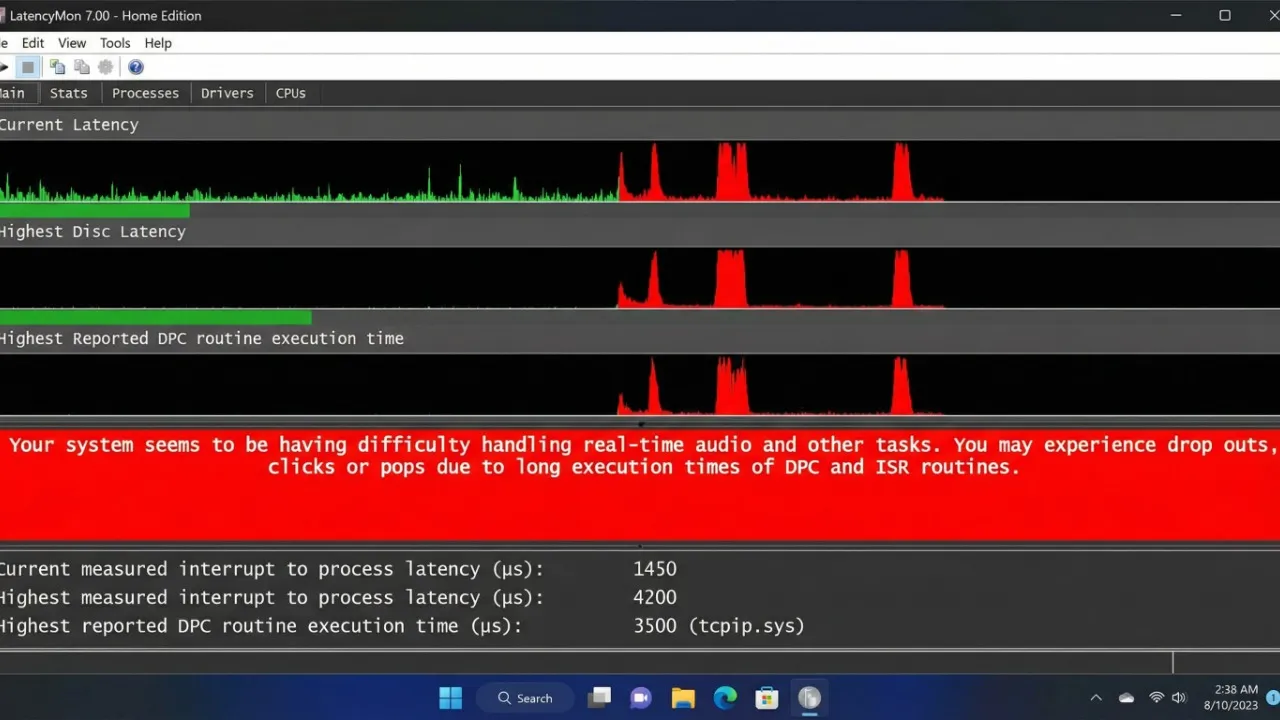Launch Microsoft Edge from the taskbar
1280x720 pixels.
click(725, 697)
